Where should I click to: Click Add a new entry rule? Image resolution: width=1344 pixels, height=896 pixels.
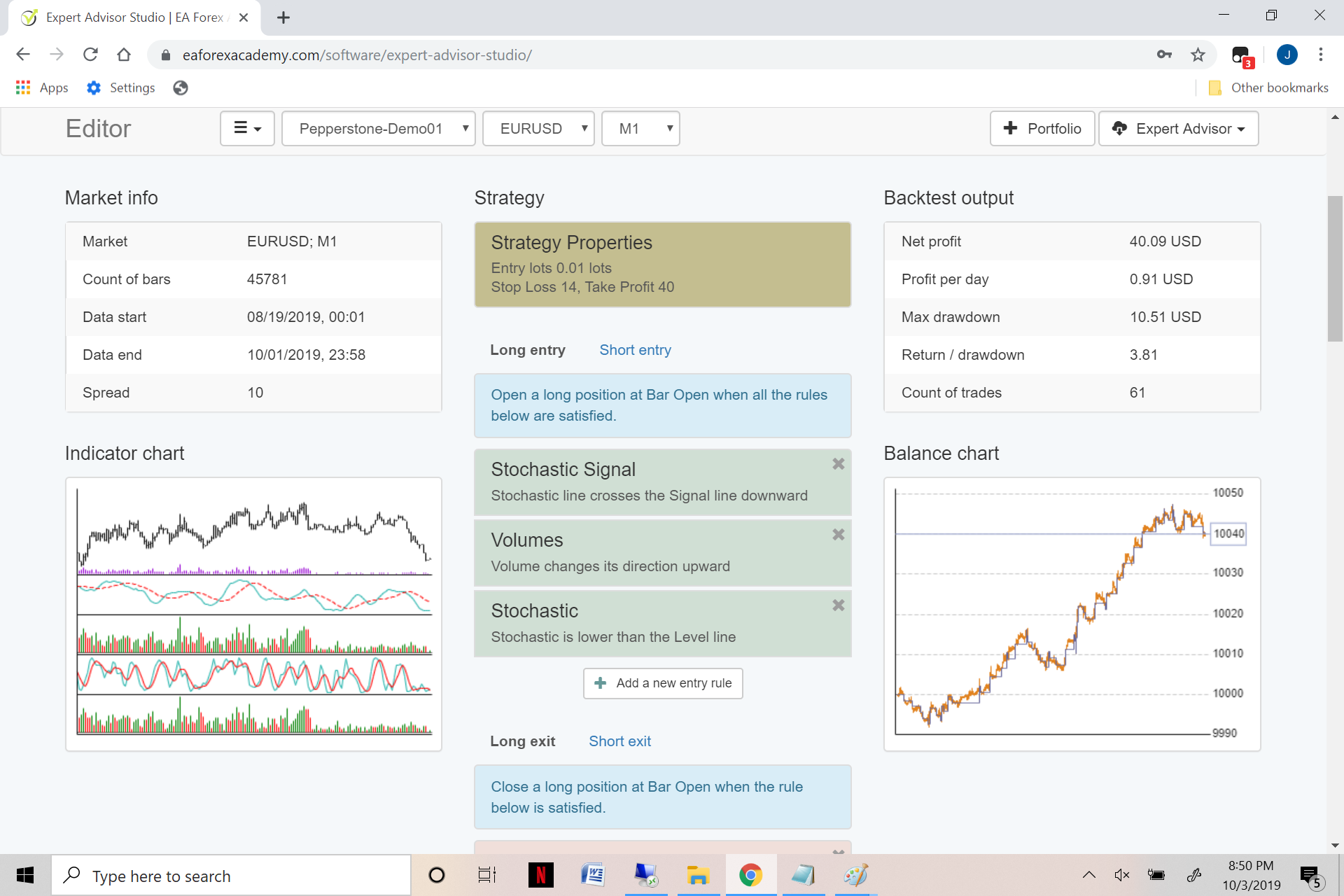click(663, 683)
